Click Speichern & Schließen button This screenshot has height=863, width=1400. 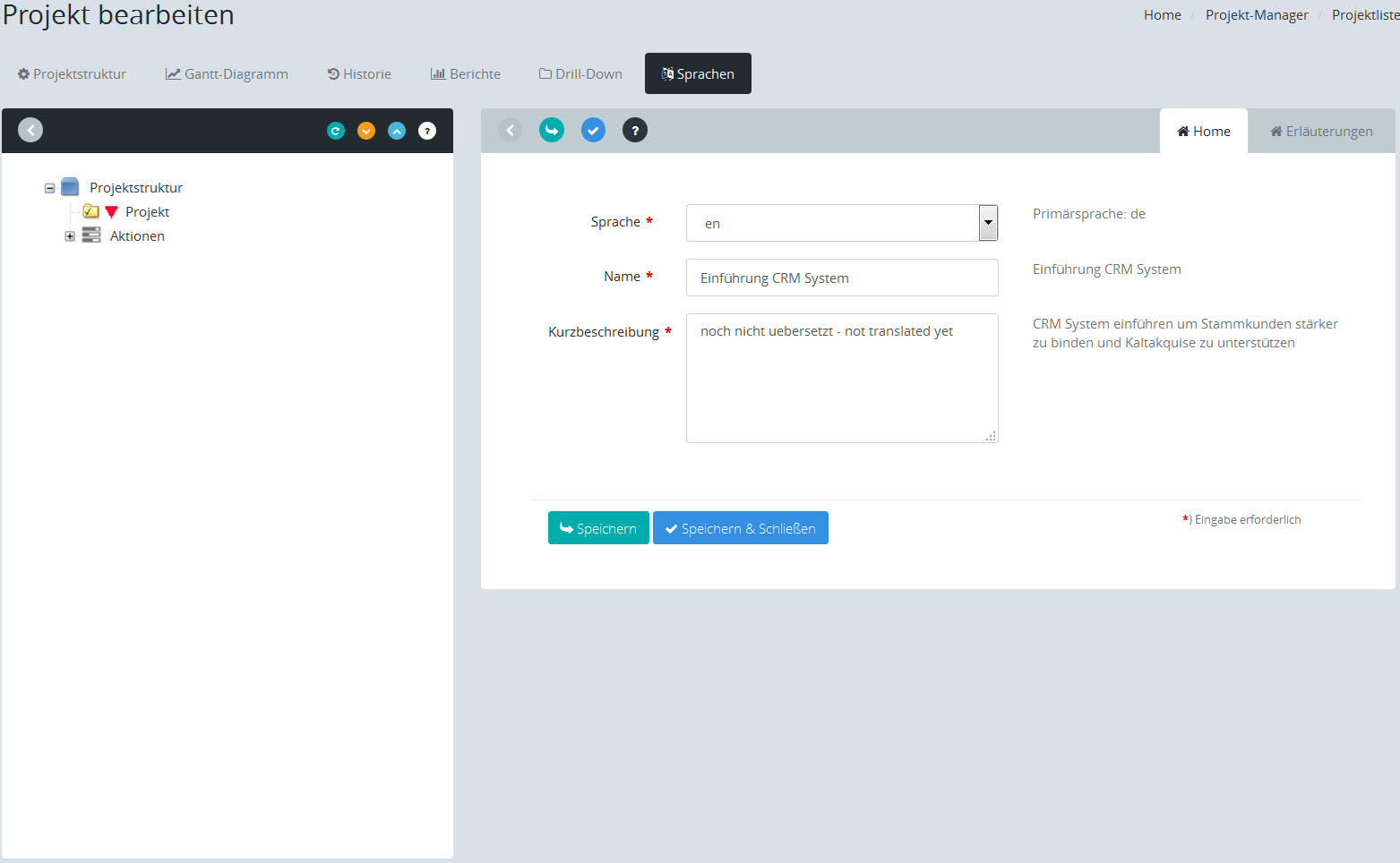[740, 528]
